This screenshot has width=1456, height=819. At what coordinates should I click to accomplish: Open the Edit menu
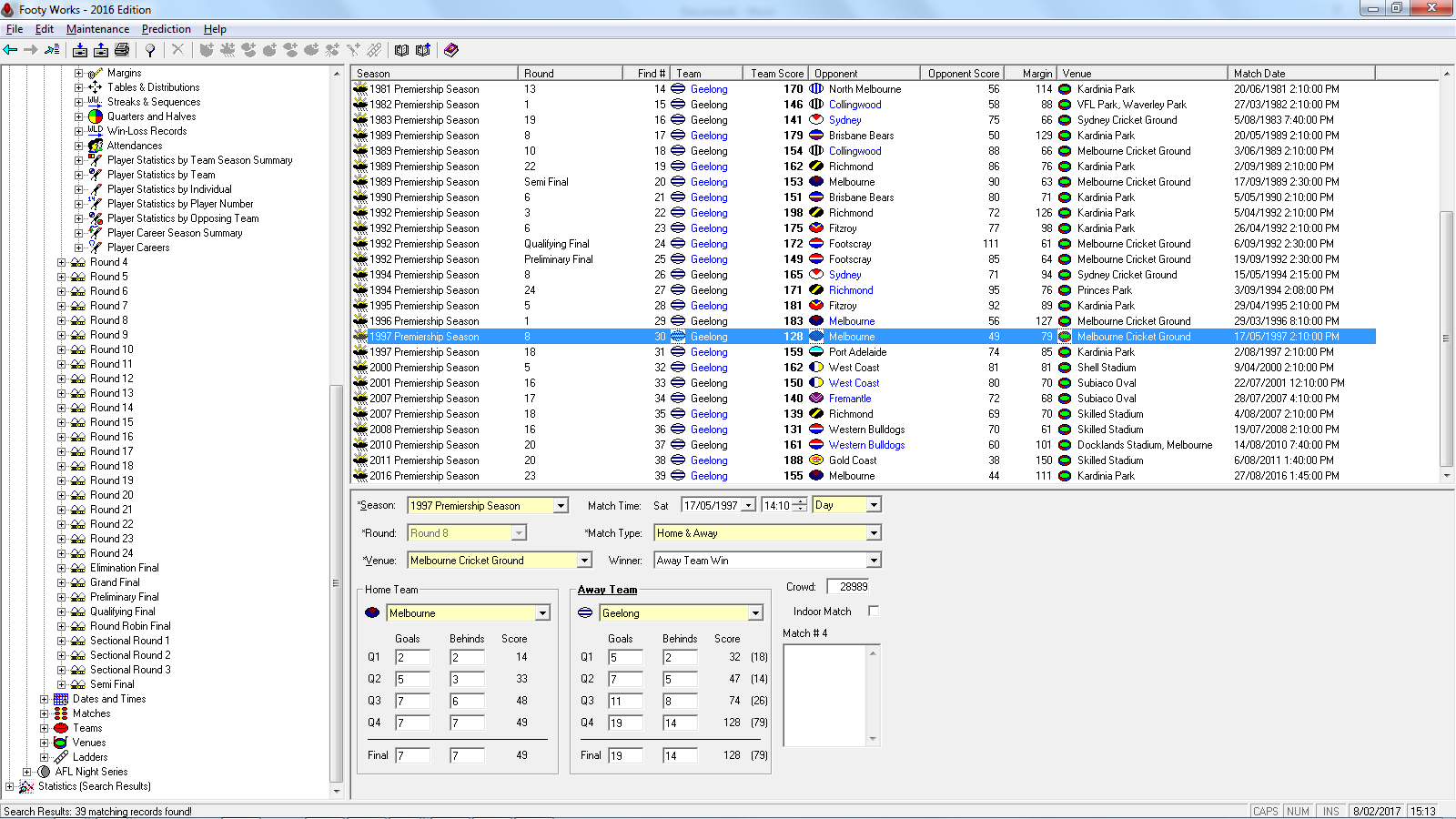(45, 29)
